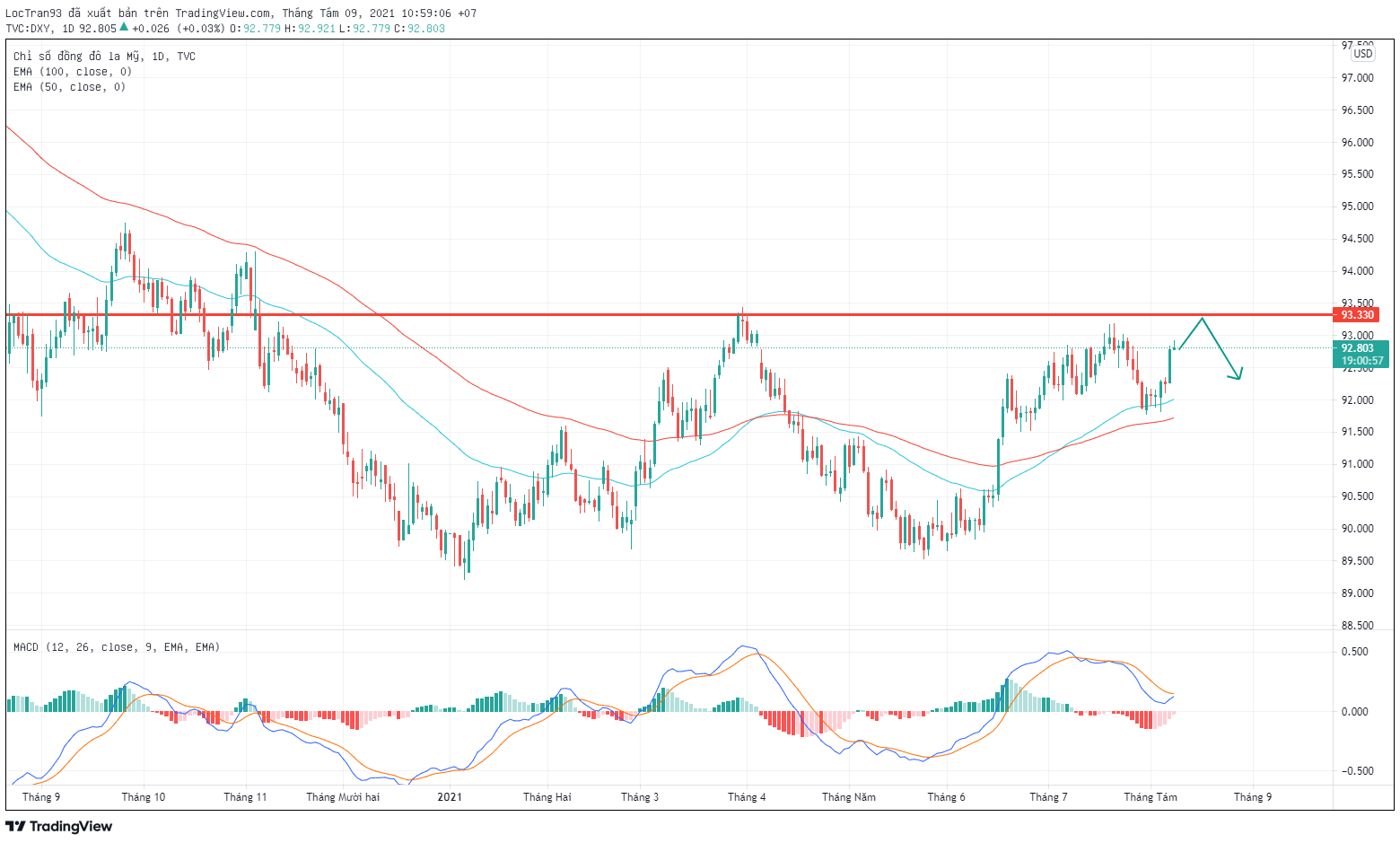Click the 'Tháng 11' time axis label

point(245,797)
